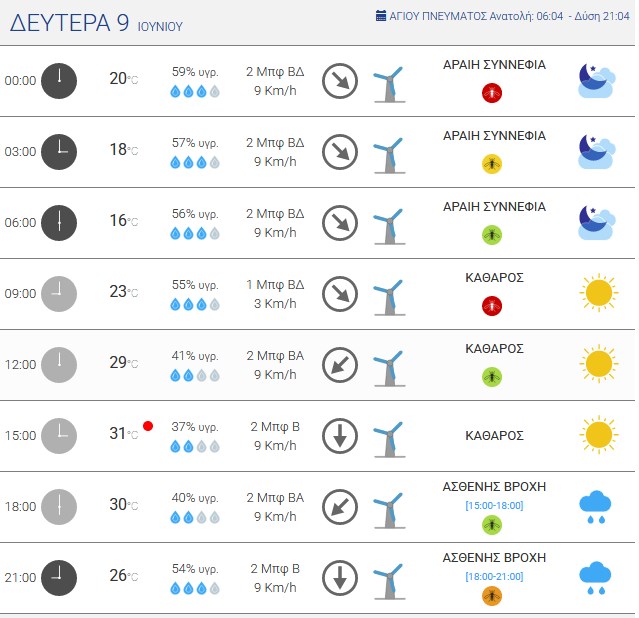Click the calendar icon beside ΑΓΙΟΥ ΠΝΕΥΜΑΤΟΣ
The width and height of the screenshot is (639, 618).
pos(381,16)
